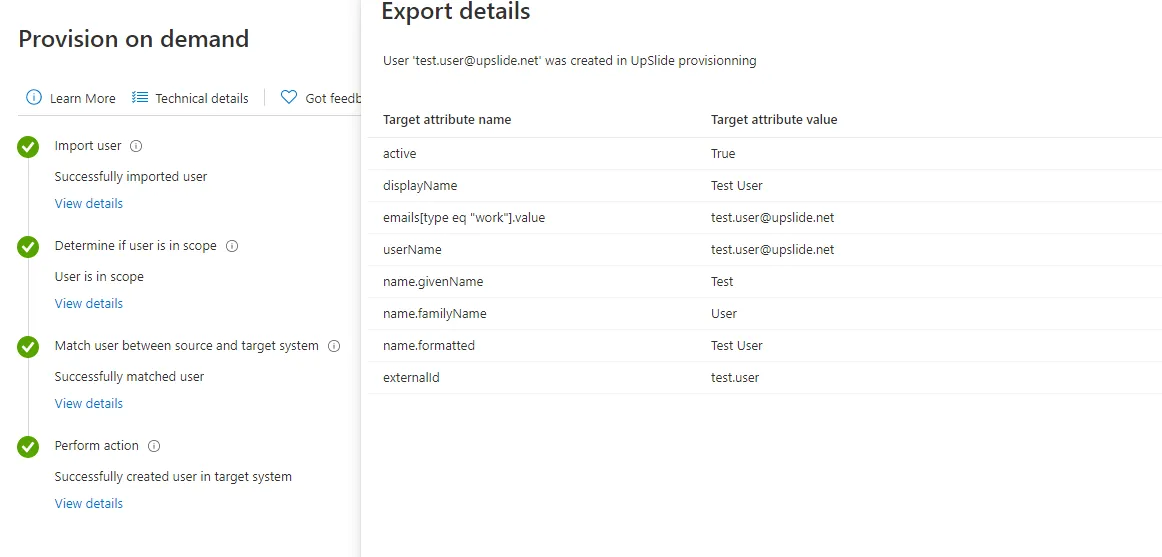Open View details under Successfully matched user

(x=89, y=403)
